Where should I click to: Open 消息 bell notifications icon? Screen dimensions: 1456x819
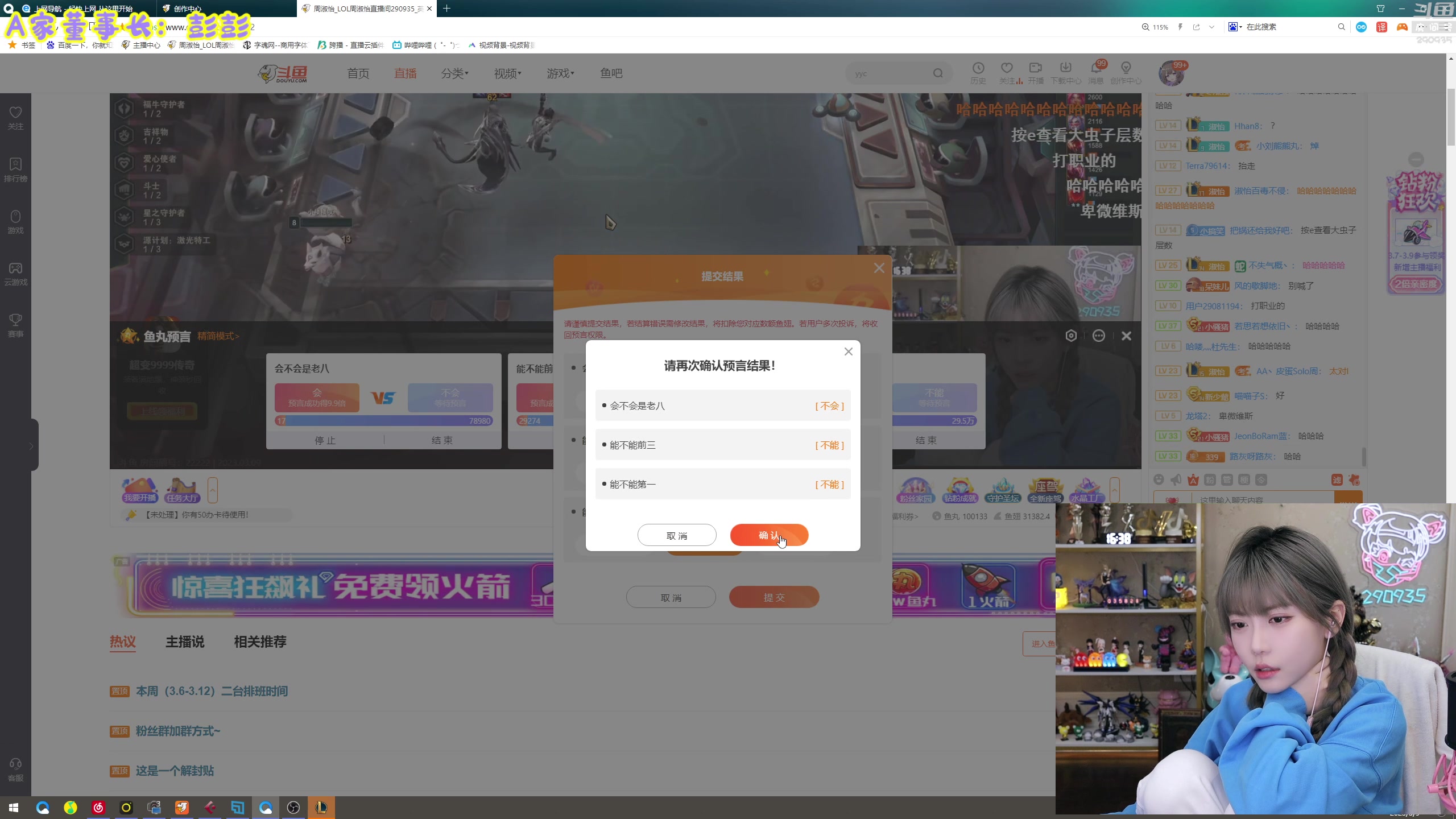[1096, 73]
